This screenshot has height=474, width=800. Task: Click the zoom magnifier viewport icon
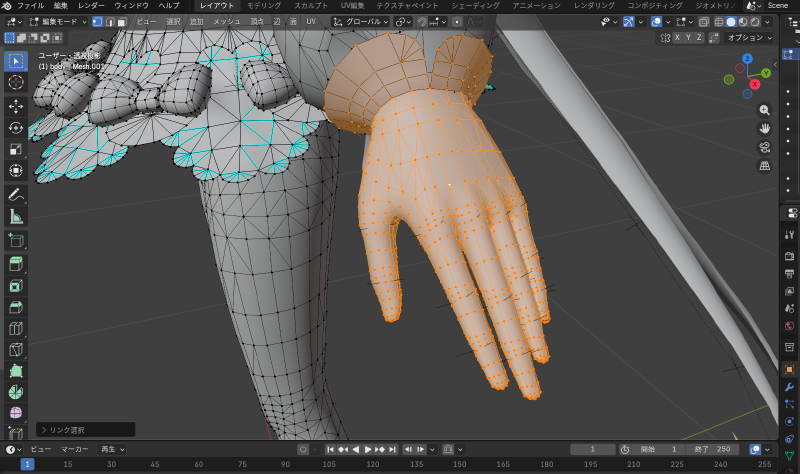(765, 110)
